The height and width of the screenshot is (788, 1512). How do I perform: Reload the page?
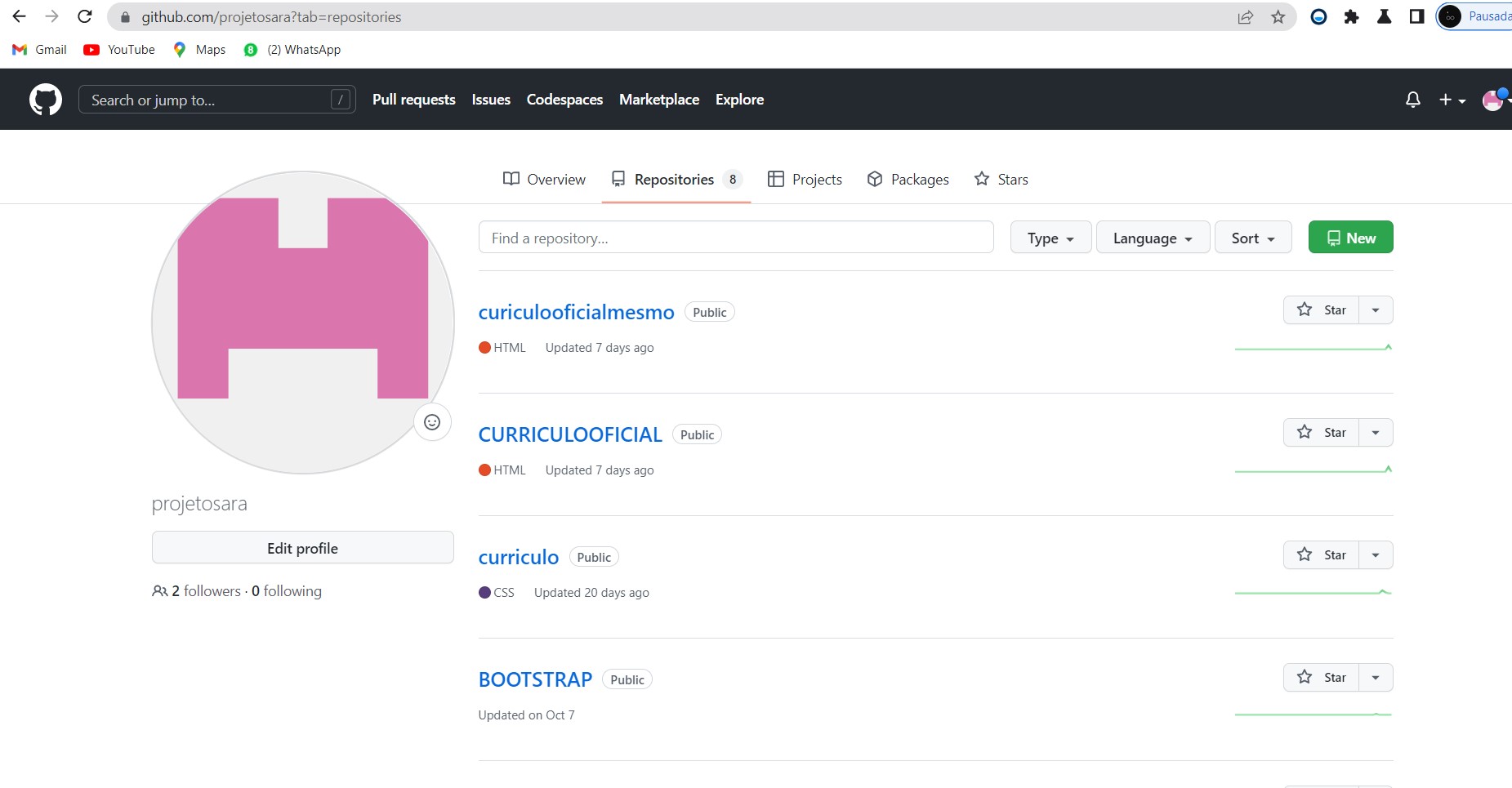[85, 17]
